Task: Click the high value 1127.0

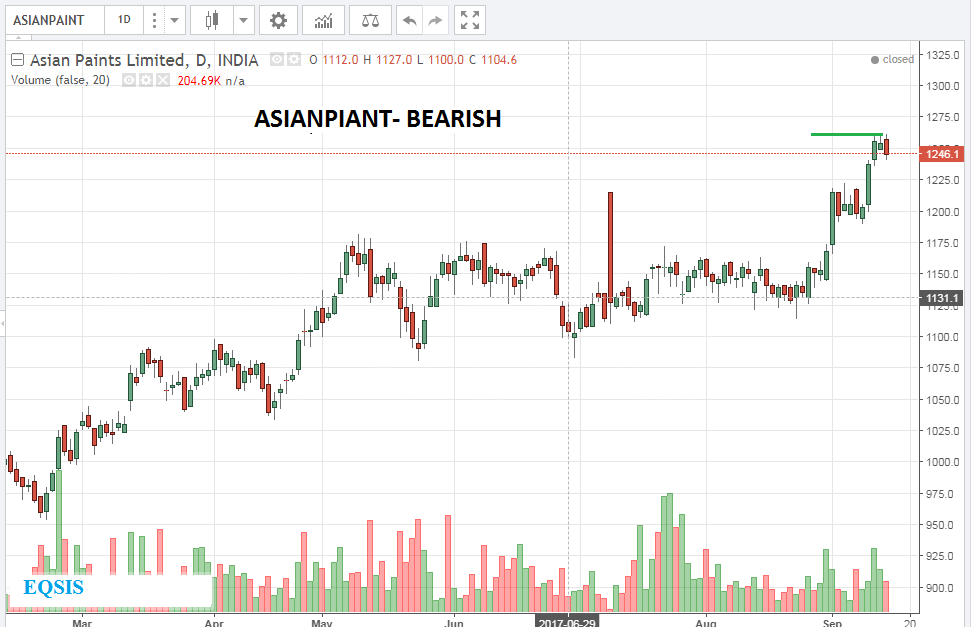Action: [x=394, y=60]
